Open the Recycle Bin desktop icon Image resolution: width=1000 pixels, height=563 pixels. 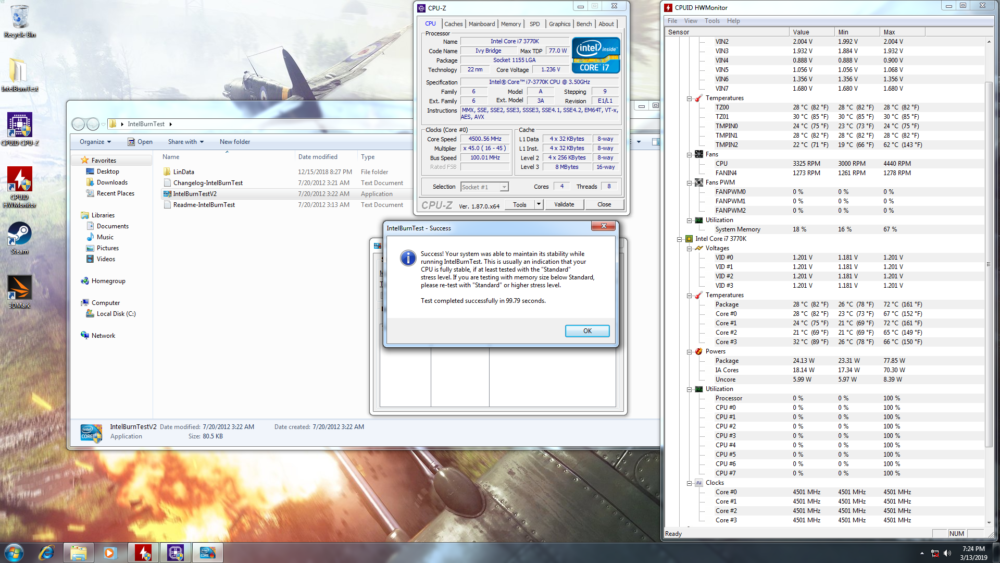19,20
